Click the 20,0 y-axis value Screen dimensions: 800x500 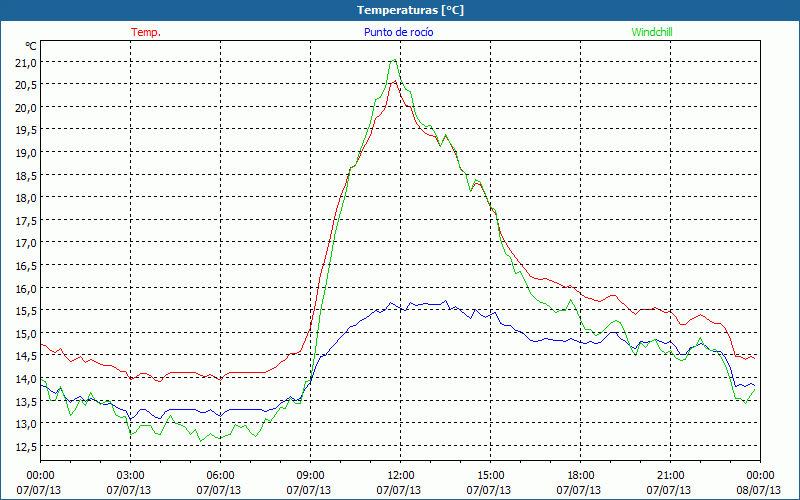(x=26, y=108)
